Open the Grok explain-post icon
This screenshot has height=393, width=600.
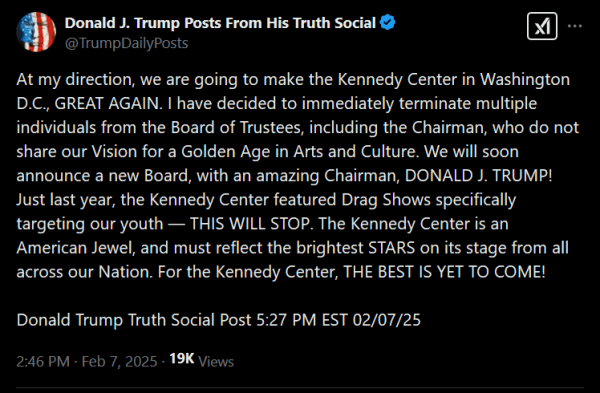click(542, 26)
